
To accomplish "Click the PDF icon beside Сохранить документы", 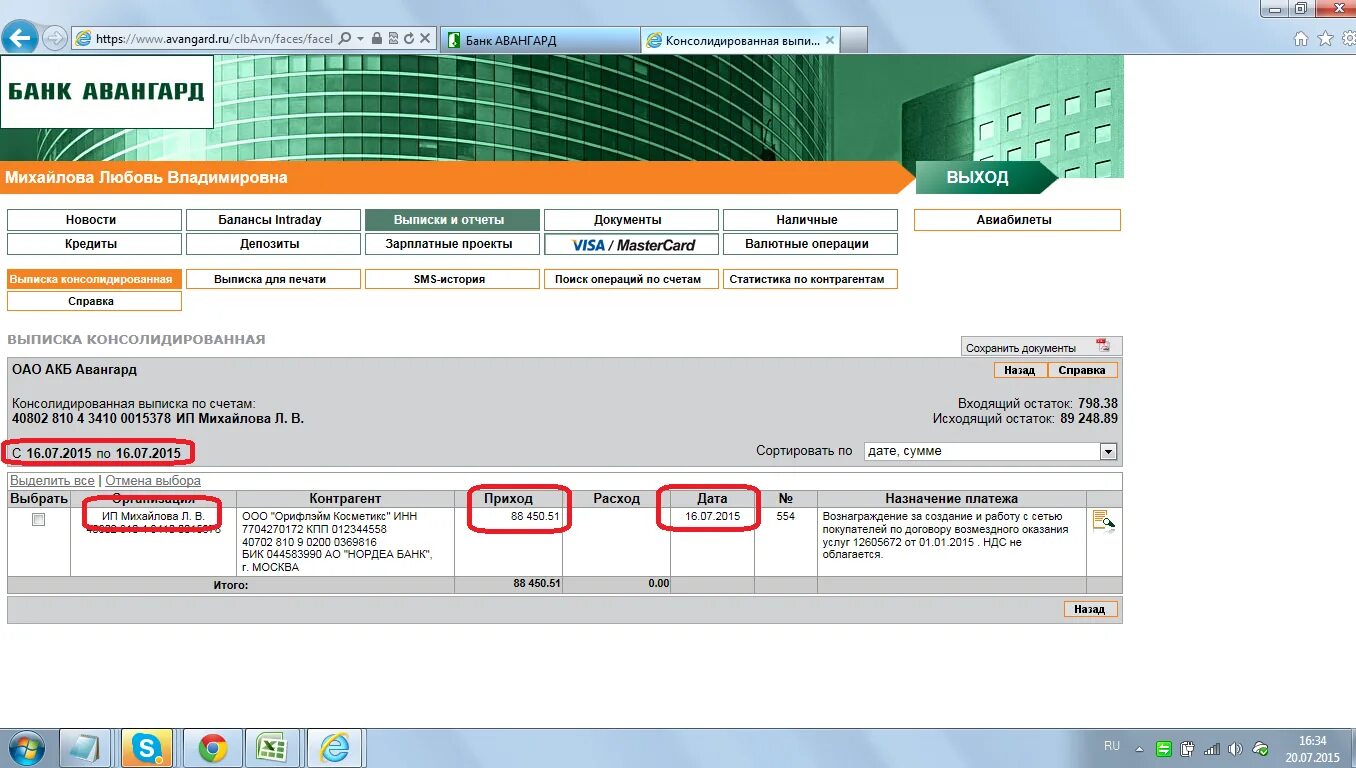I will (1103, 346).
